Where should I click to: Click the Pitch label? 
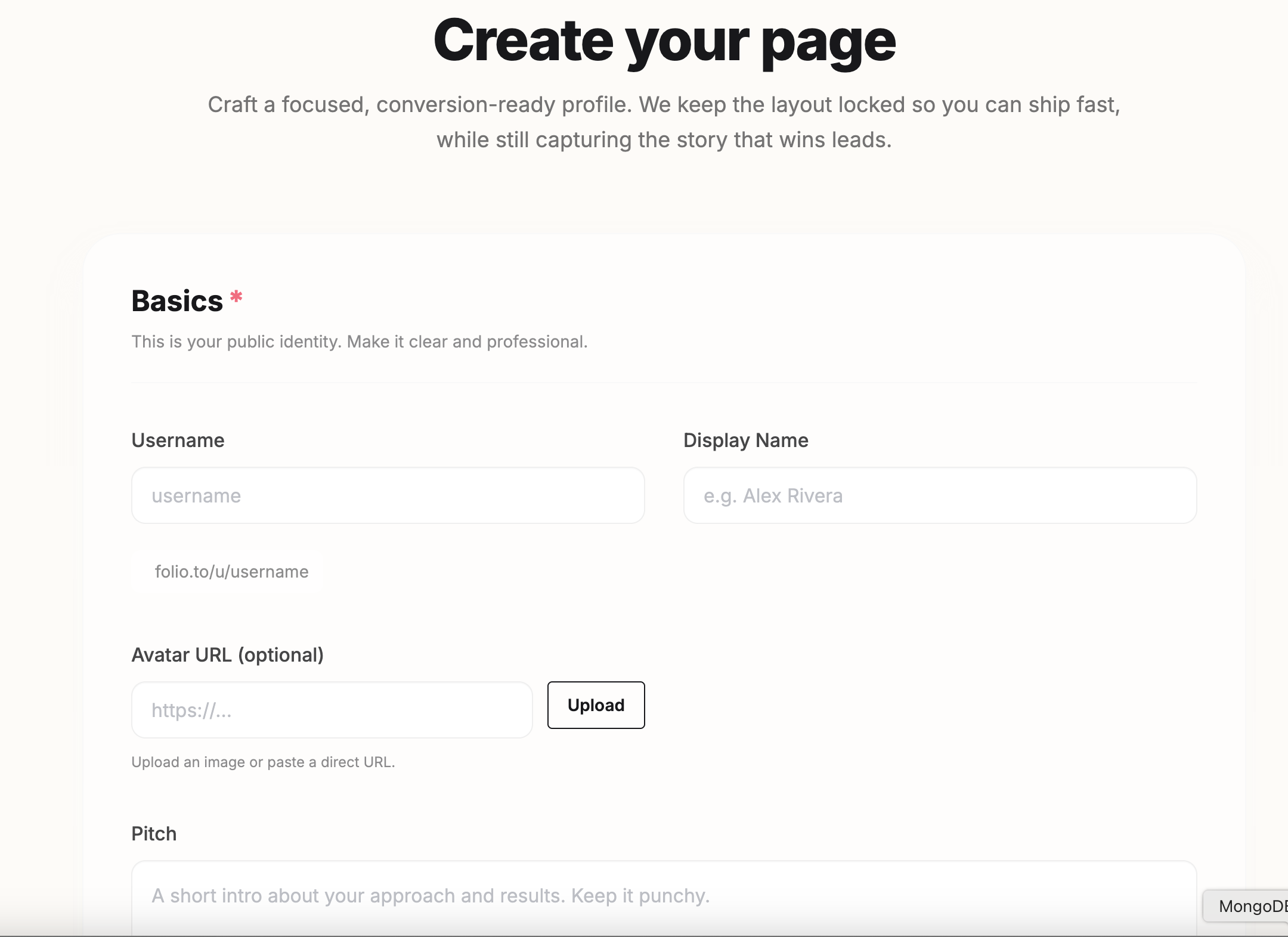click(x=154, y=834)
